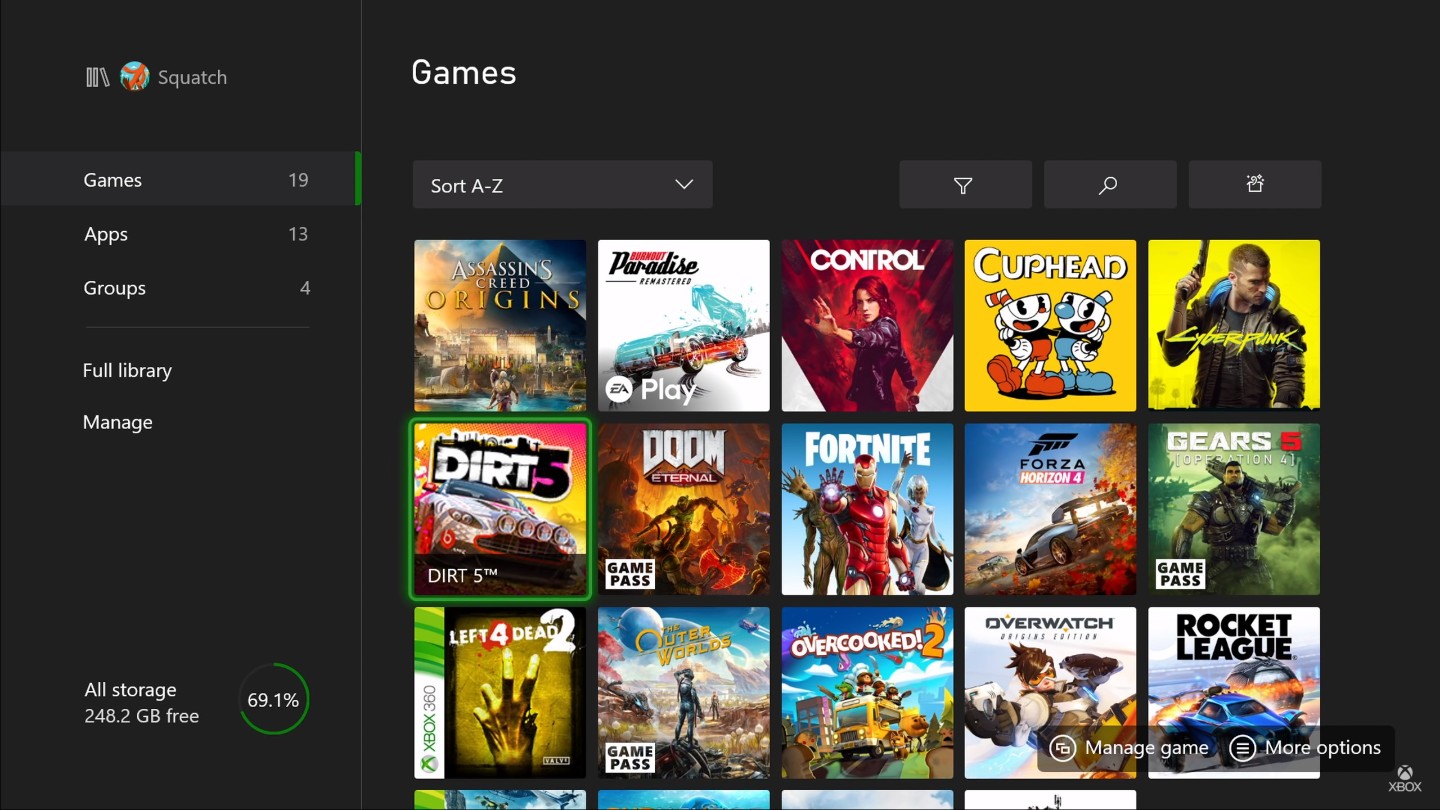Open the DOOM Eternal tile

[684, 509]
